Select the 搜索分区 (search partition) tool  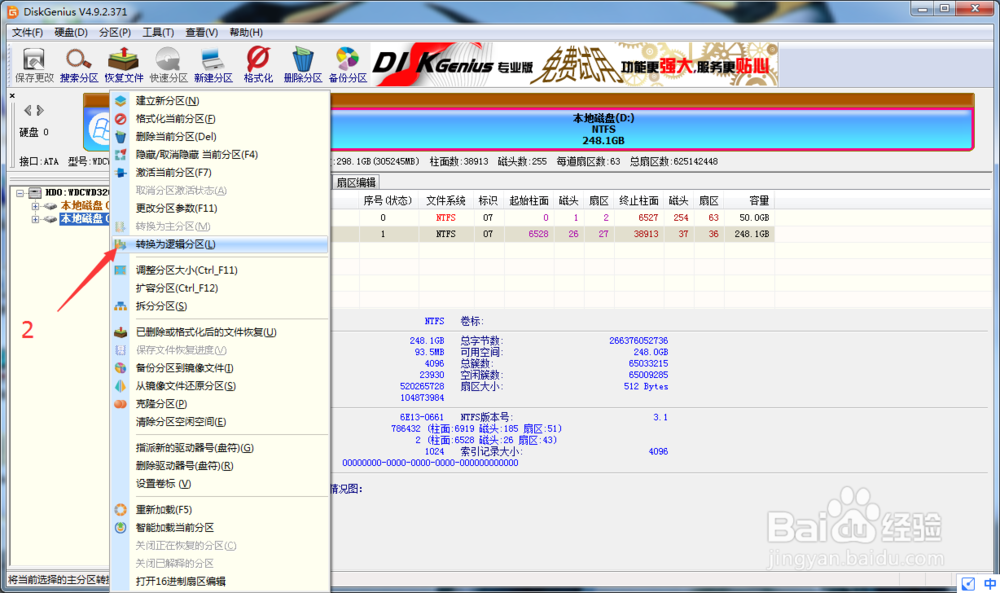coord(77,62)
